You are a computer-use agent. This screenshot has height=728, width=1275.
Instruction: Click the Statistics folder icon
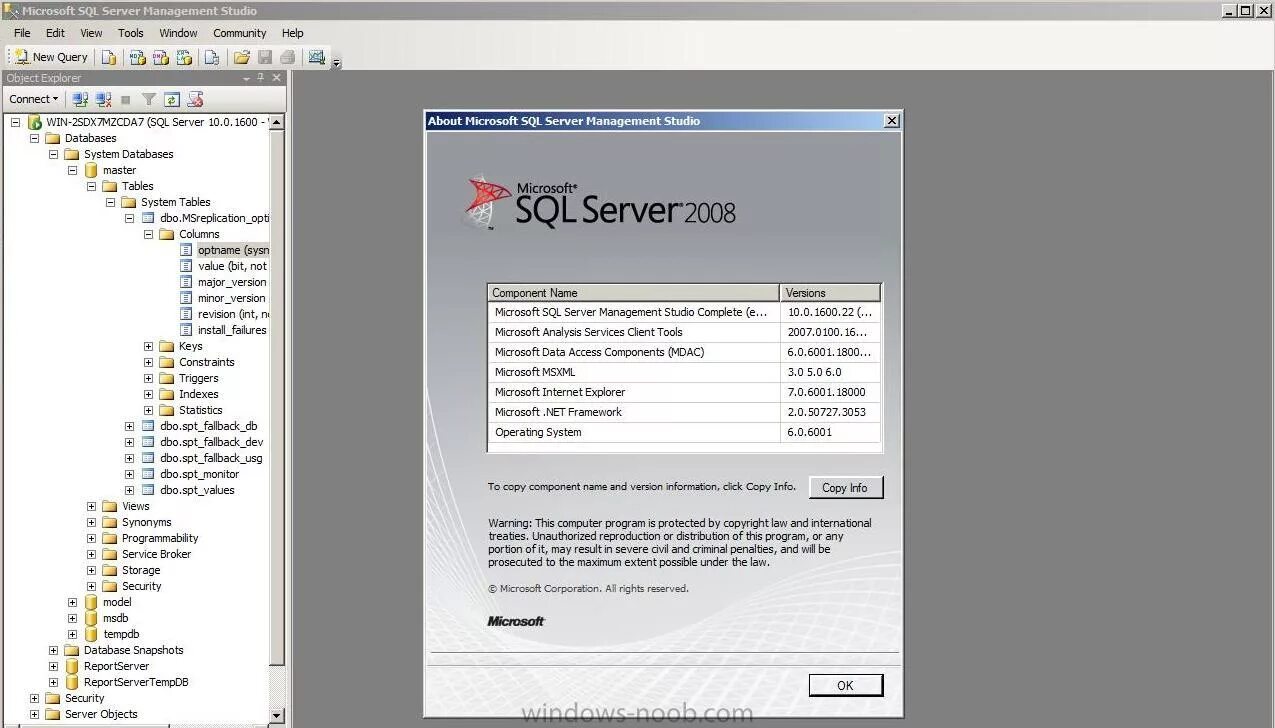(x=167, y=410)
